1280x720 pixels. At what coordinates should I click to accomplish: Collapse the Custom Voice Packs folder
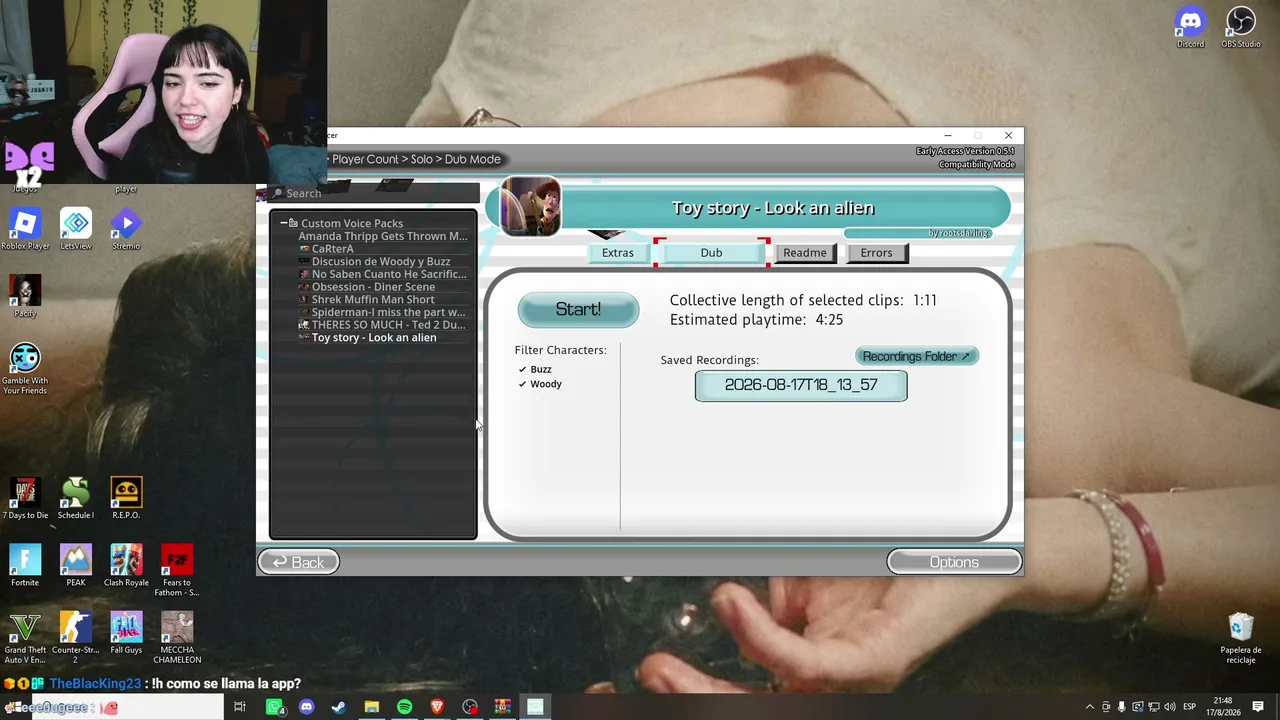284,223
